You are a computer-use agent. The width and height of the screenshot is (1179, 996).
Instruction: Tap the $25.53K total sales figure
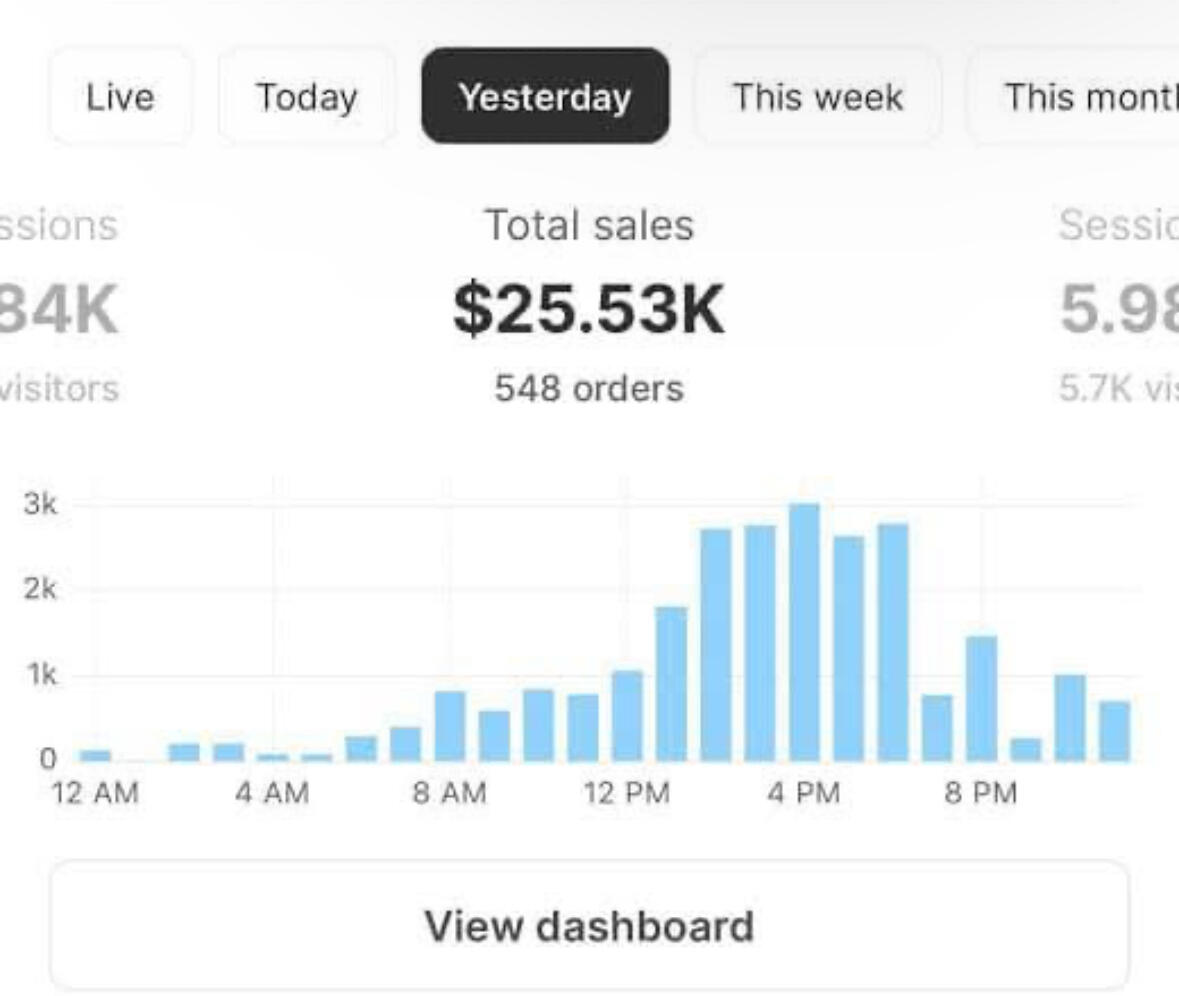coord(589,309)
